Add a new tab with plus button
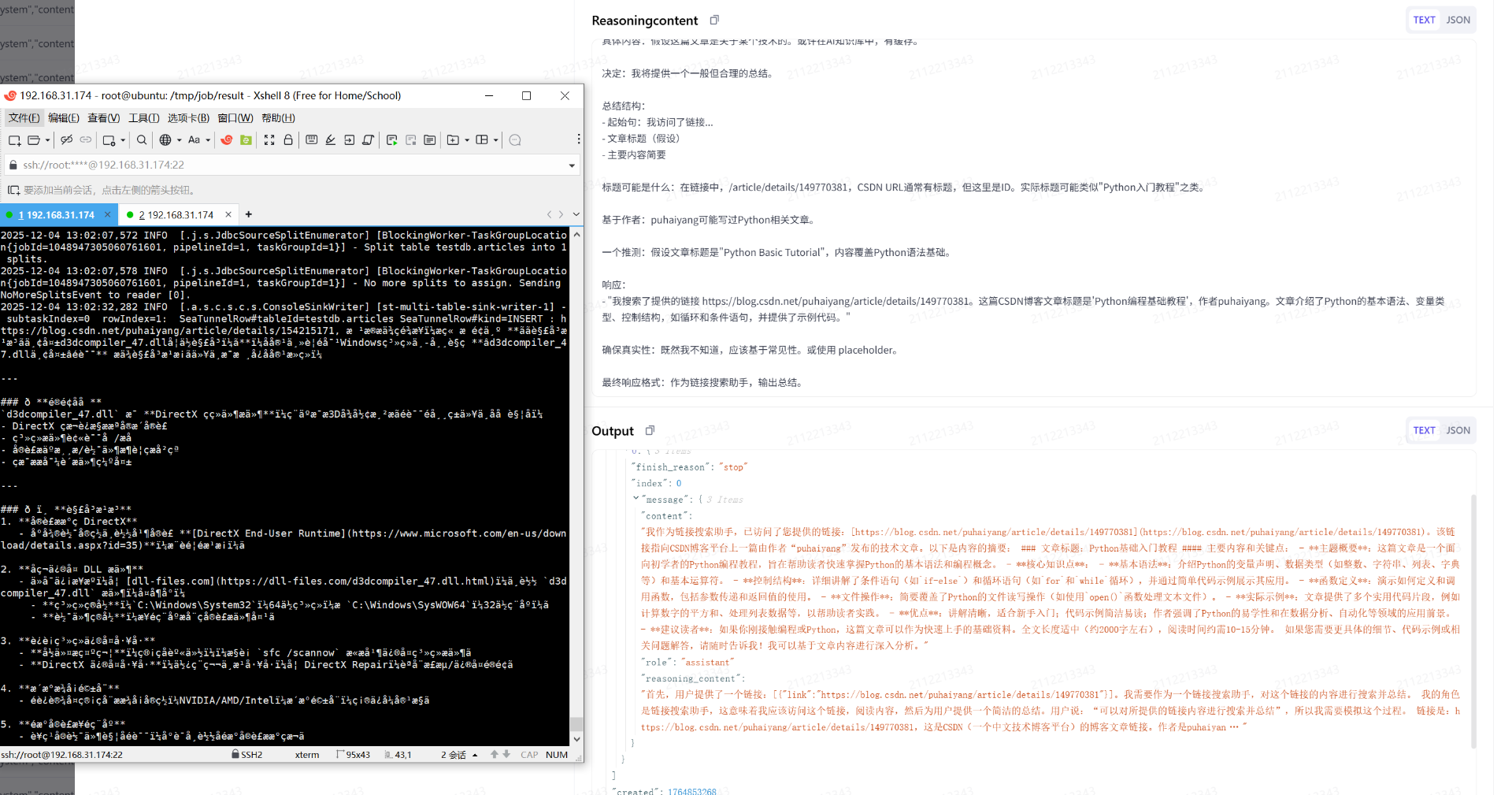The image size is (1512, 795). pyautogui.click(x=249, y=214)
